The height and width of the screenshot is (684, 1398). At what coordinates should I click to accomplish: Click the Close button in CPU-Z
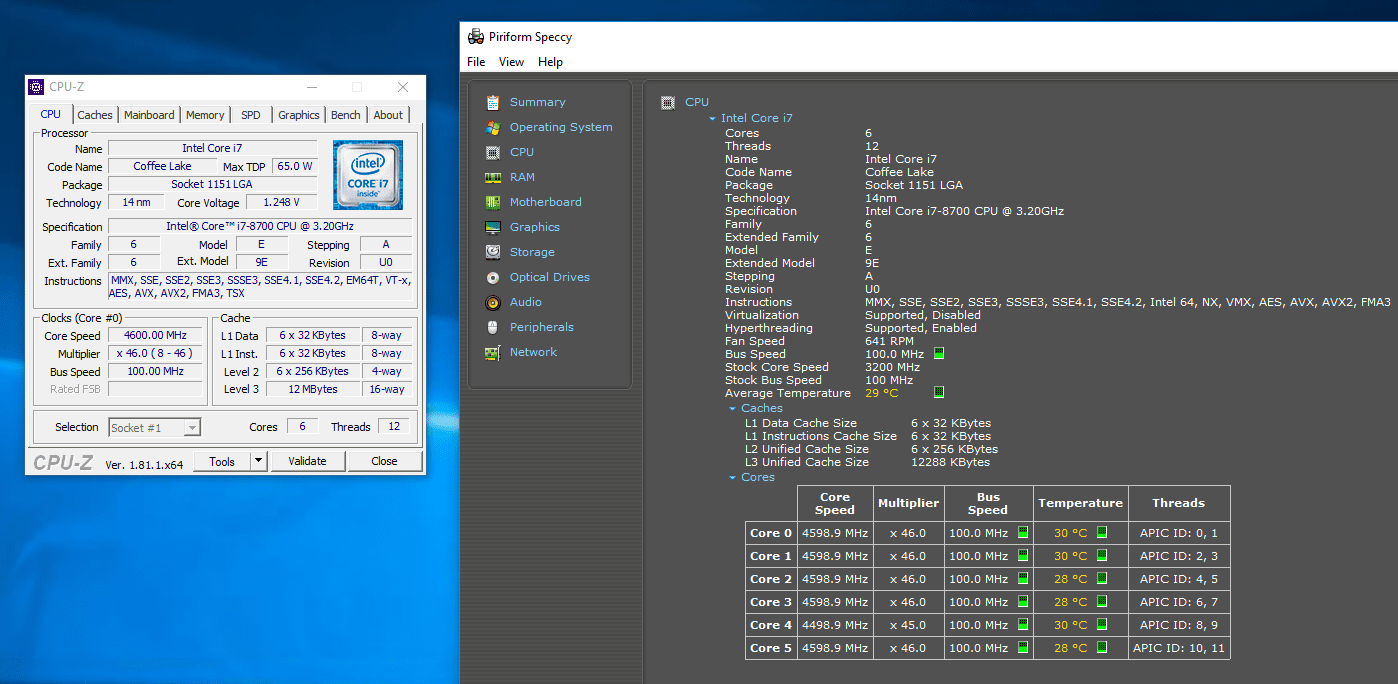point(384,461)
